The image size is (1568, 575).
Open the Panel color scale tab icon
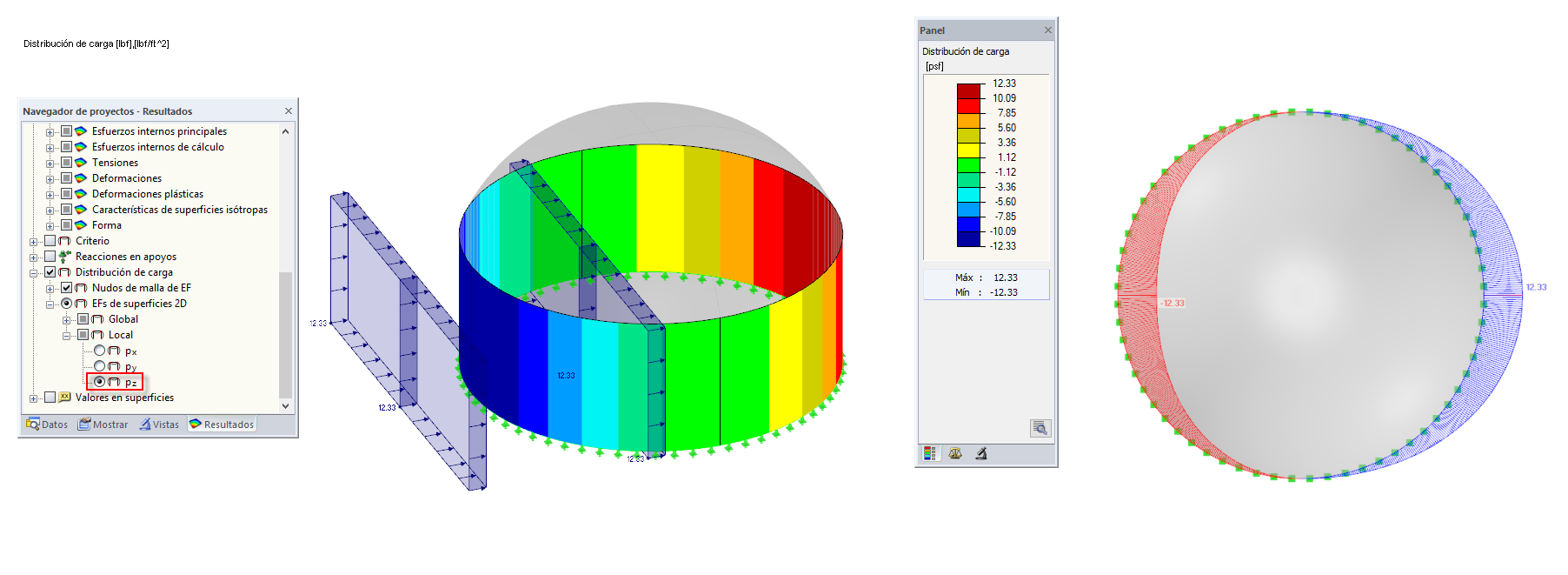tap(930, 453)
